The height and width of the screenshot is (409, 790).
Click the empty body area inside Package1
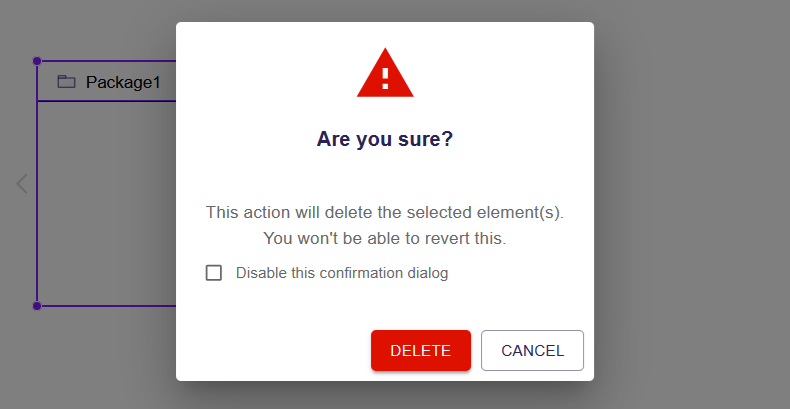106,200
